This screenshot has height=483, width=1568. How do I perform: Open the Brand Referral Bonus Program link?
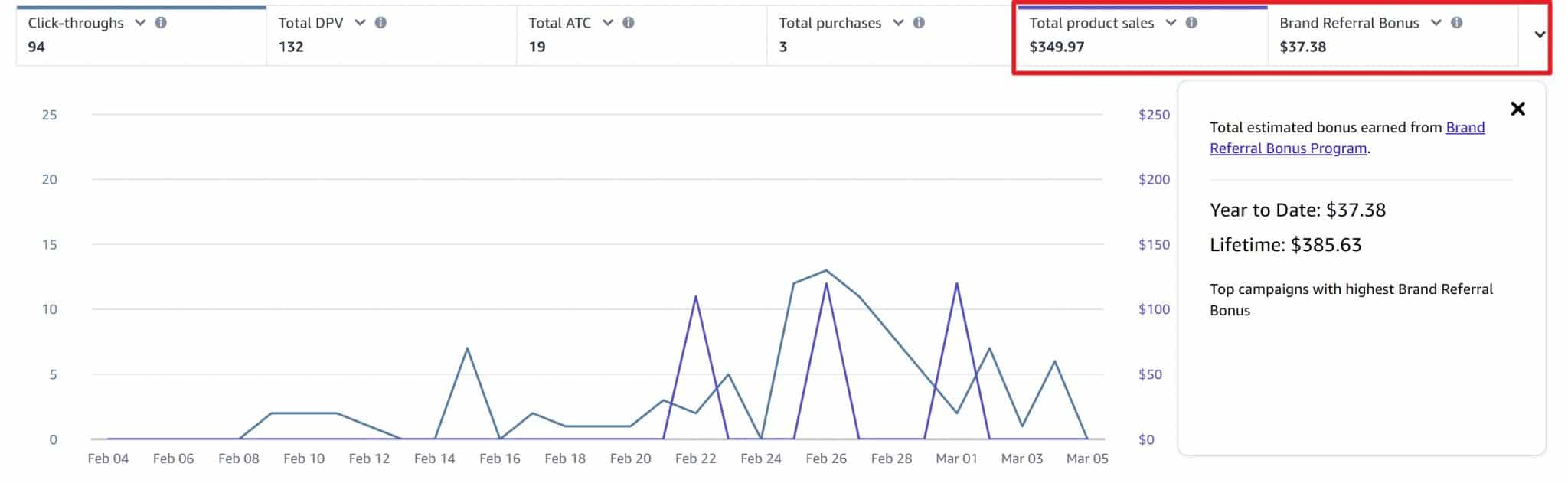(x=1288, y=148)
